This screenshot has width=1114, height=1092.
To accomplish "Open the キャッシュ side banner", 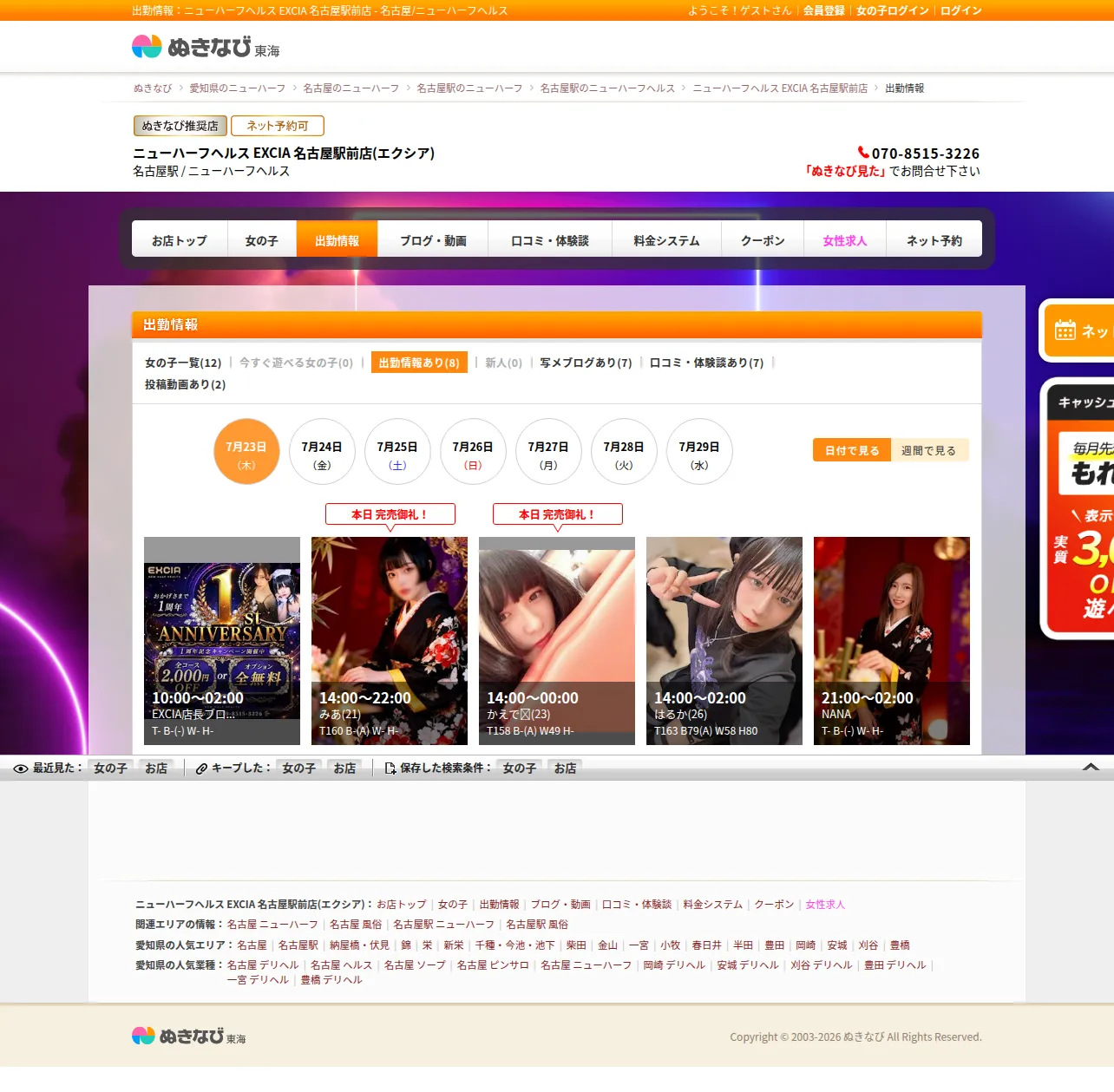I will pos(1078,509).
